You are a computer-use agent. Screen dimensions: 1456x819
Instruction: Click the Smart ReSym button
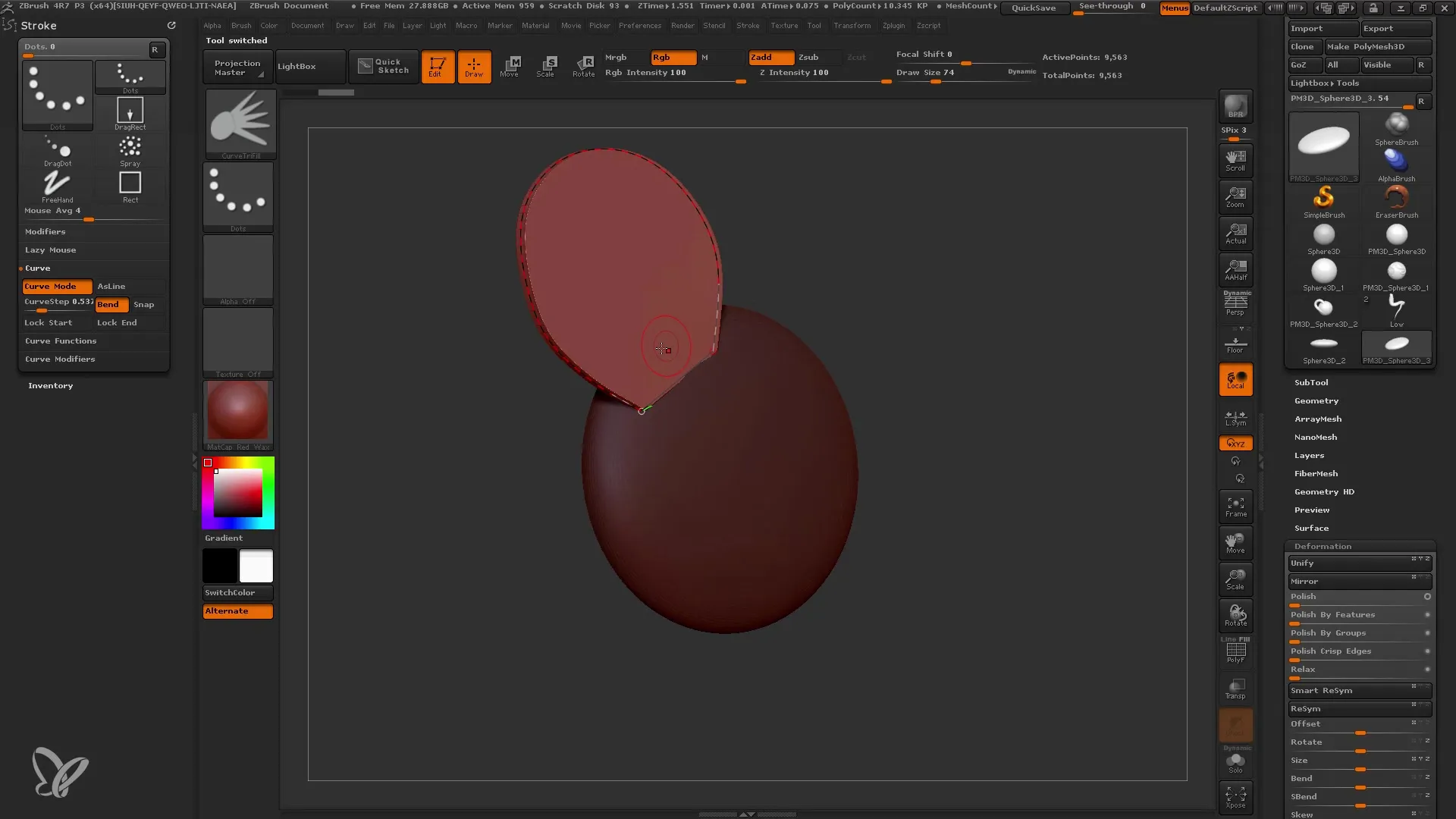1350,690
